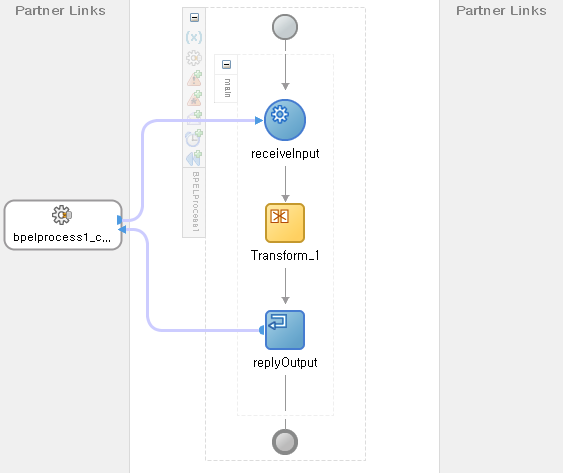Click the process start circle node

click(285, 27)
